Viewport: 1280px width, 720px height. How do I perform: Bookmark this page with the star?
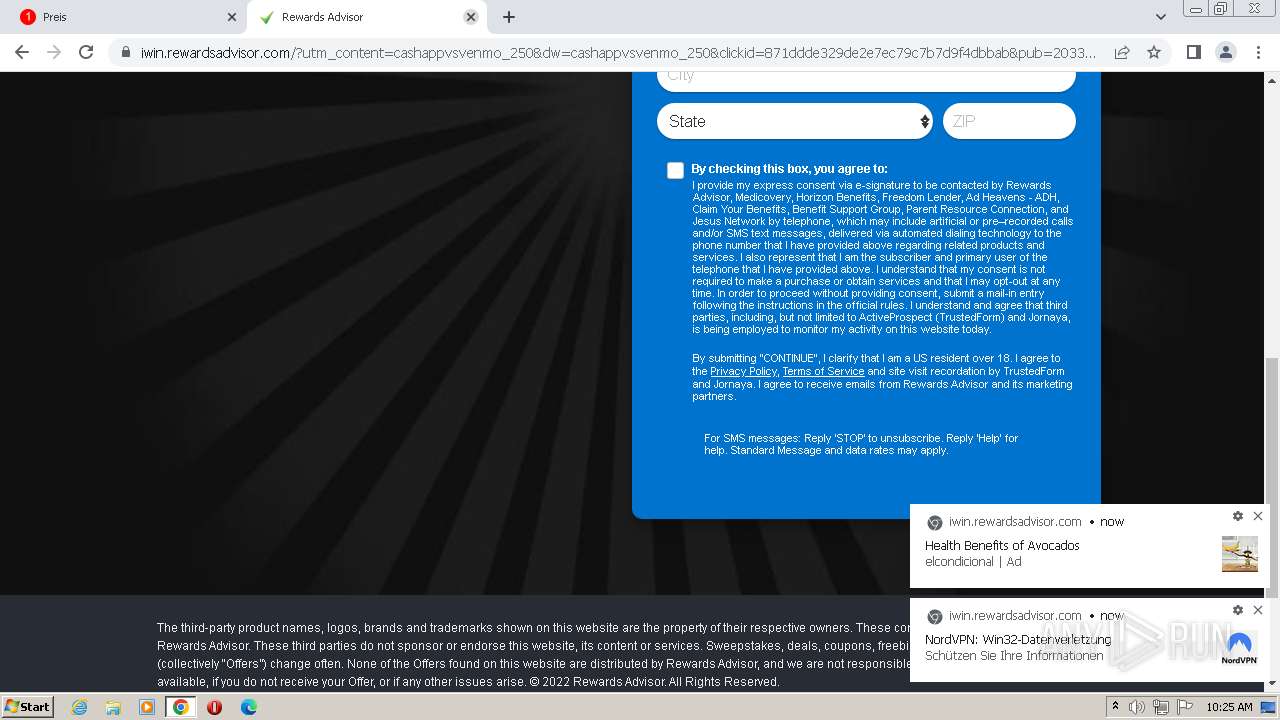[1154, 52]
